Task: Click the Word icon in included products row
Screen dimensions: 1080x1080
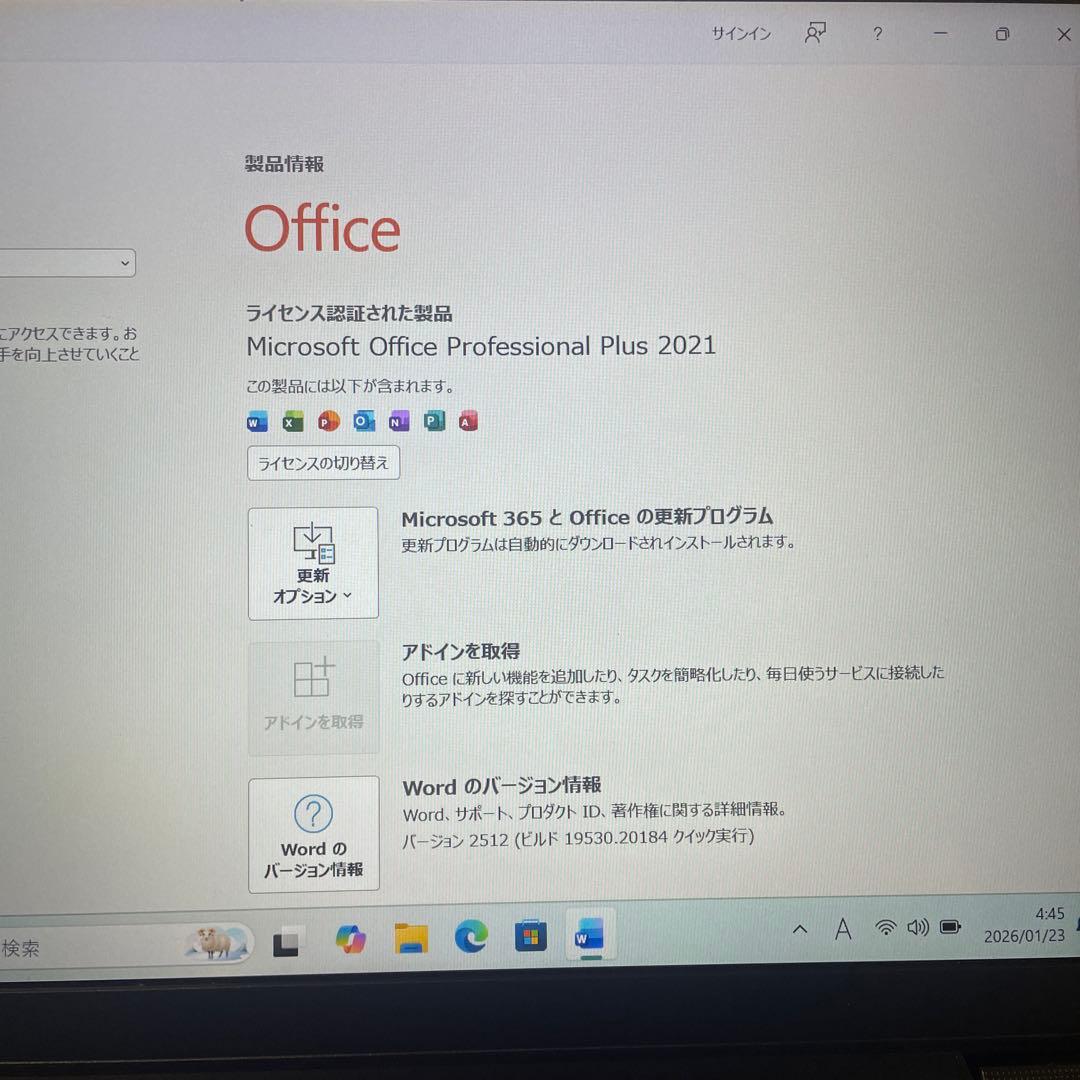Action: 256,421
